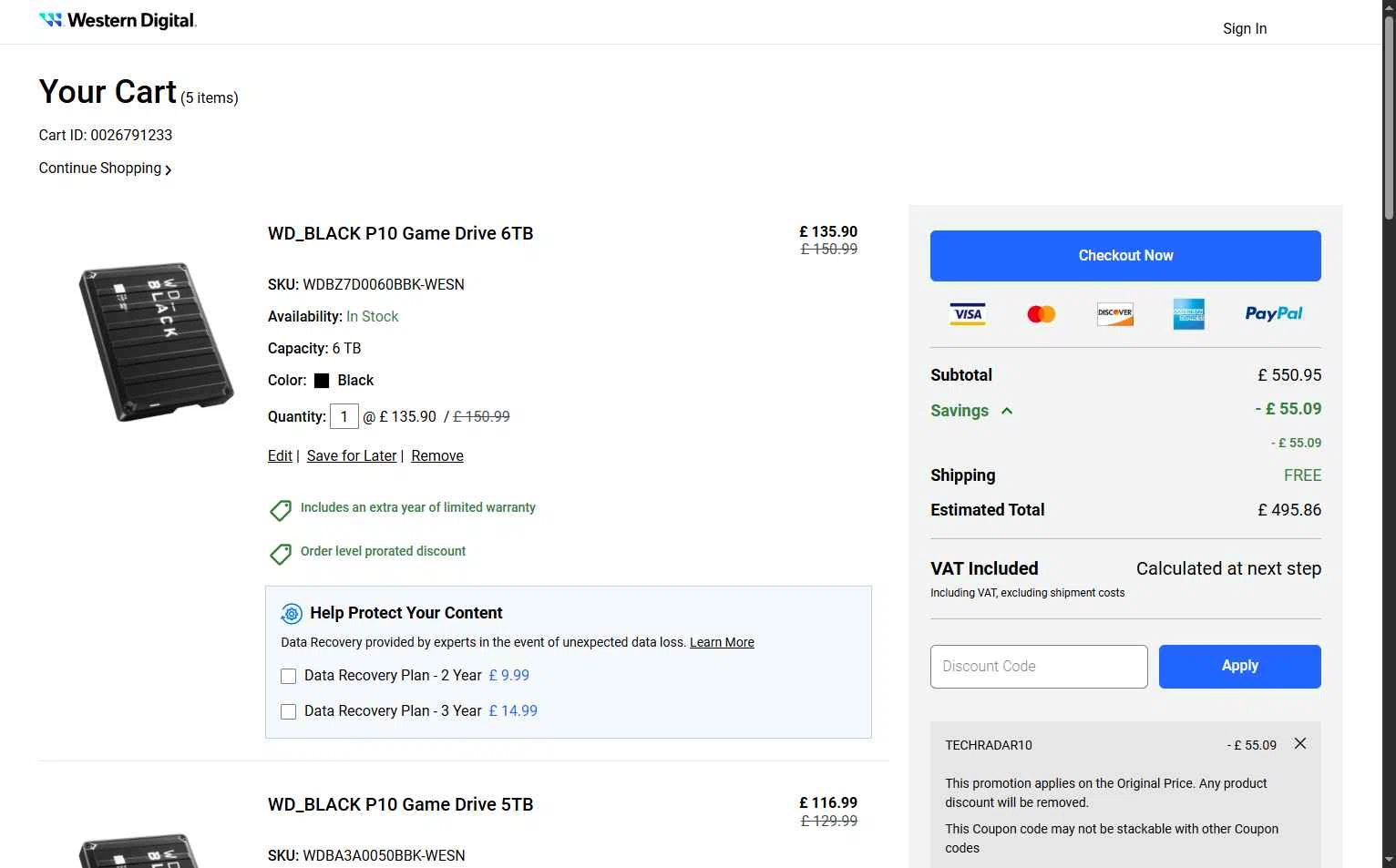Edit the 6TB Game Drive item
This screenshot has width=1396, height=868.
tap(280, 455)
